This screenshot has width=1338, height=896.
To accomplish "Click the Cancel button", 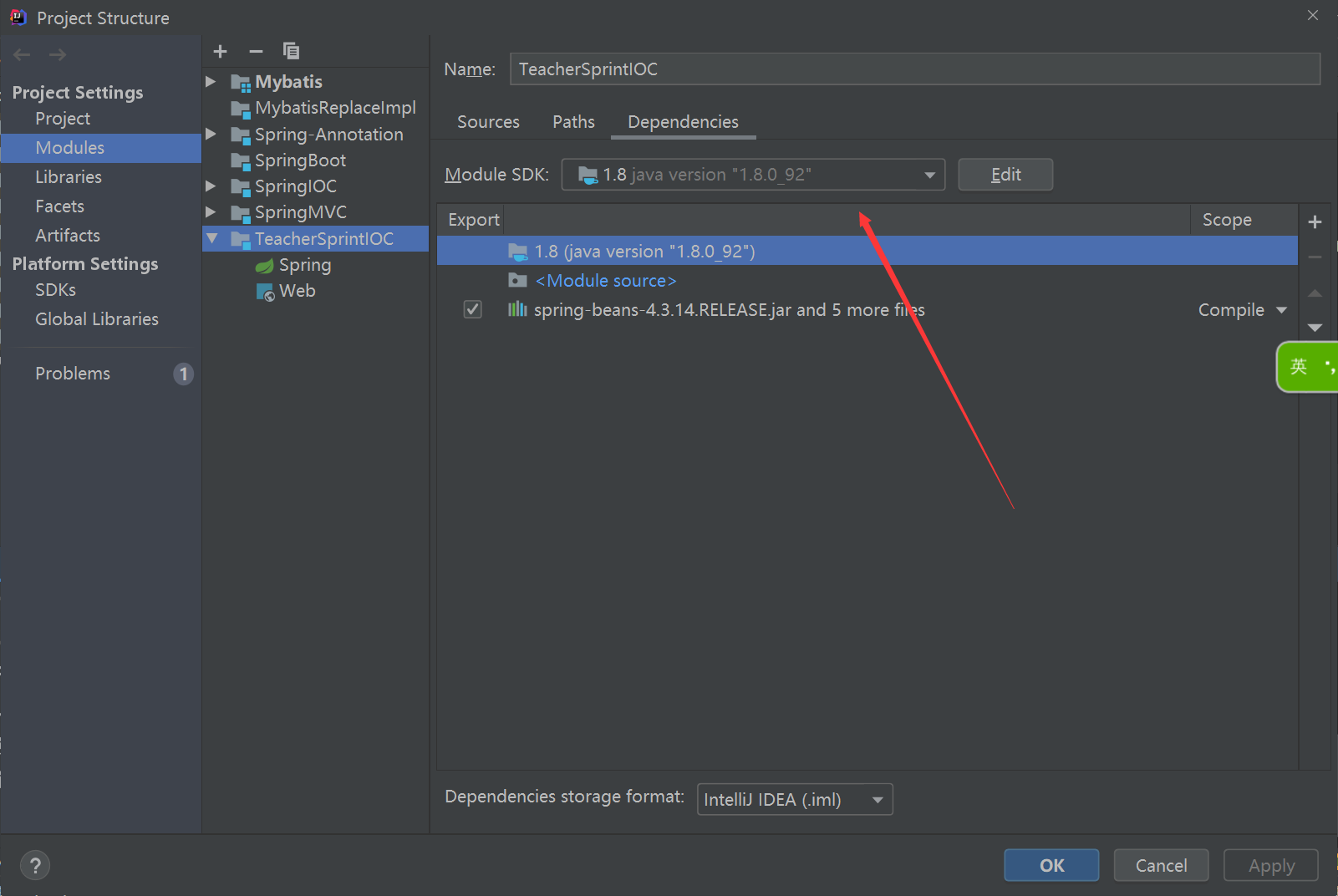I will click(x=1161, y=866).
